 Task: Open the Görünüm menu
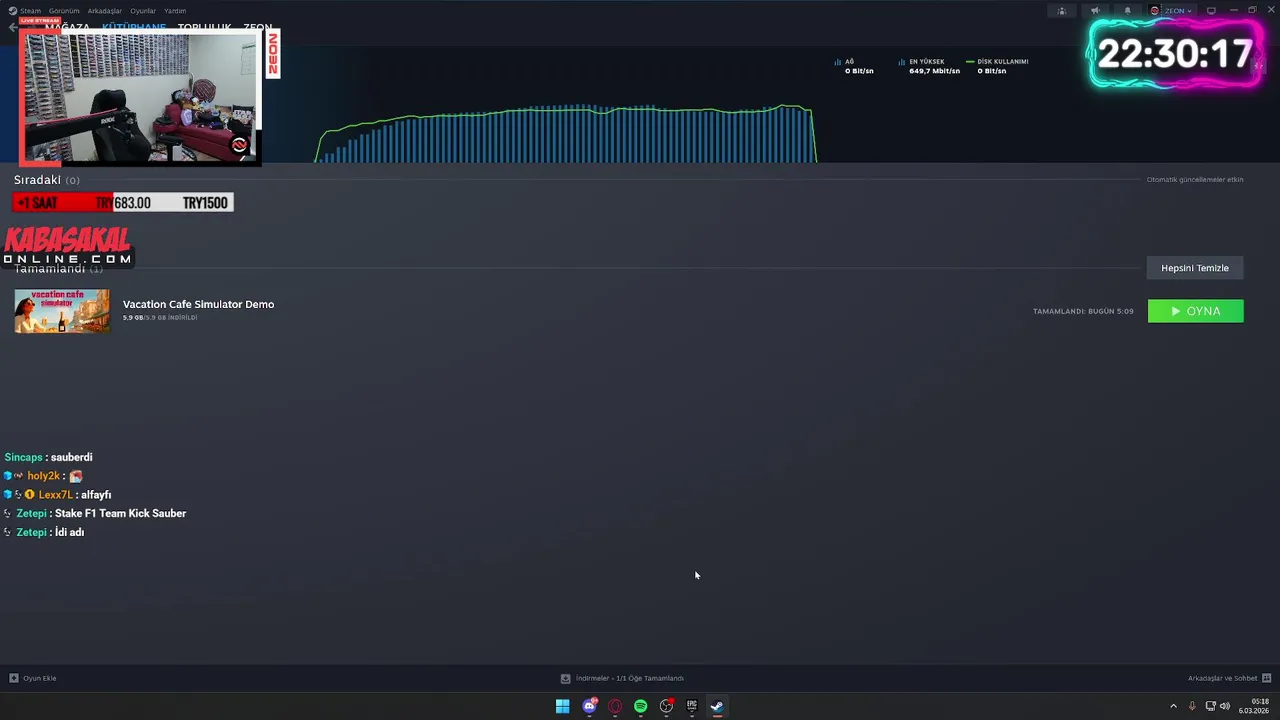64,11
